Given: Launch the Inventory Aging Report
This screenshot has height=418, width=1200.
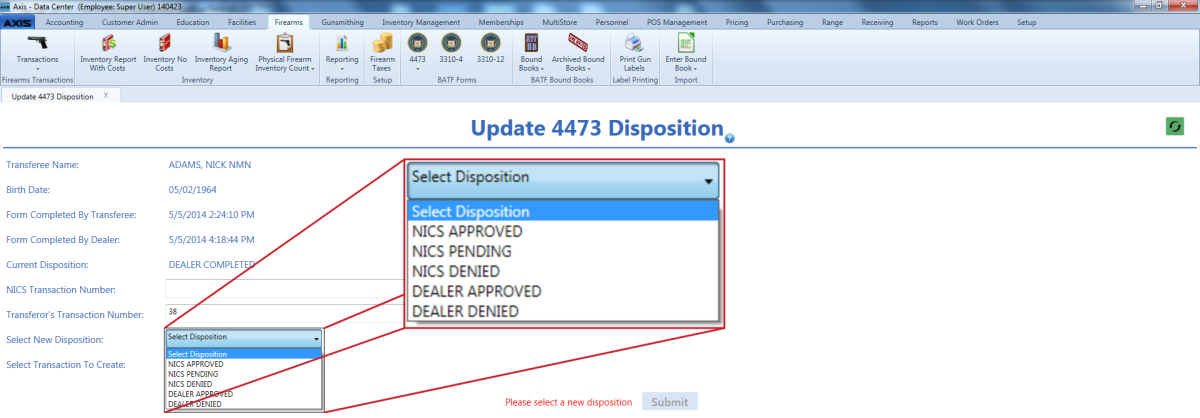Looking at the screenshot, I should pyautogui.click(x=221, y=53).
